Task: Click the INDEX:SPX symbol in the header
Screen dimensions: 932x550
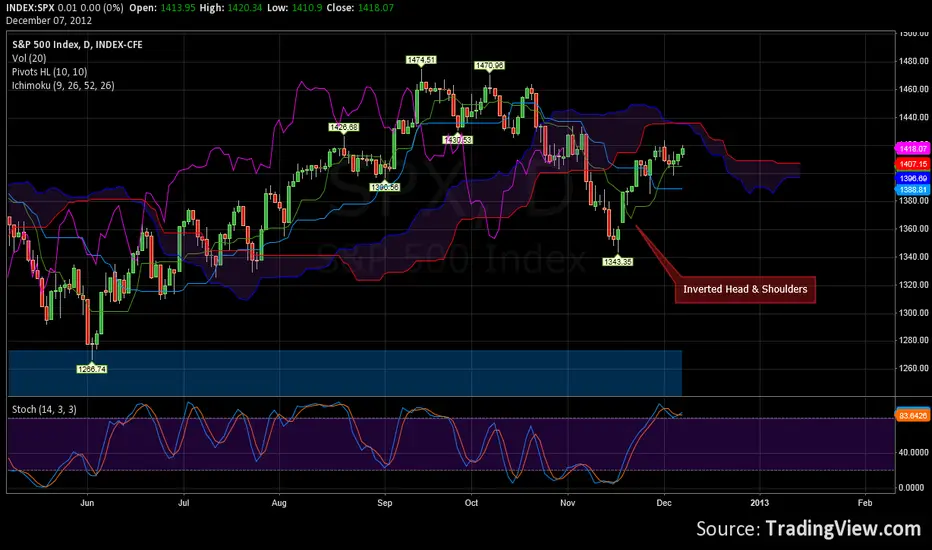Action: (30, 8)
